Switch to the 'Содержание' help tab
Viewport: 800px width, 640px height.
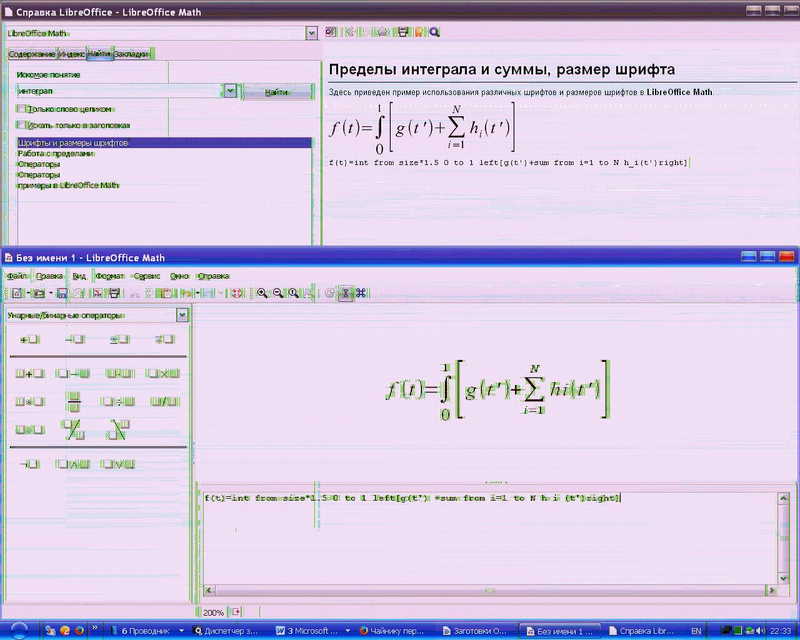pos(32,54)
